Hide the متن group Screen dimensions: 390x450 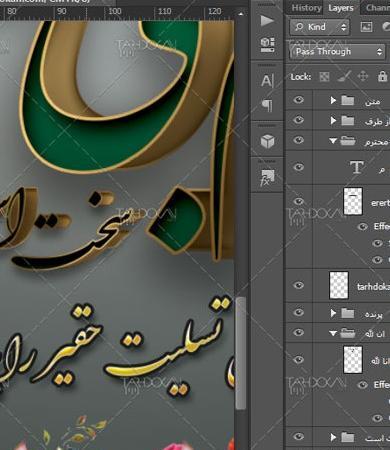click(x=299, y=100)
